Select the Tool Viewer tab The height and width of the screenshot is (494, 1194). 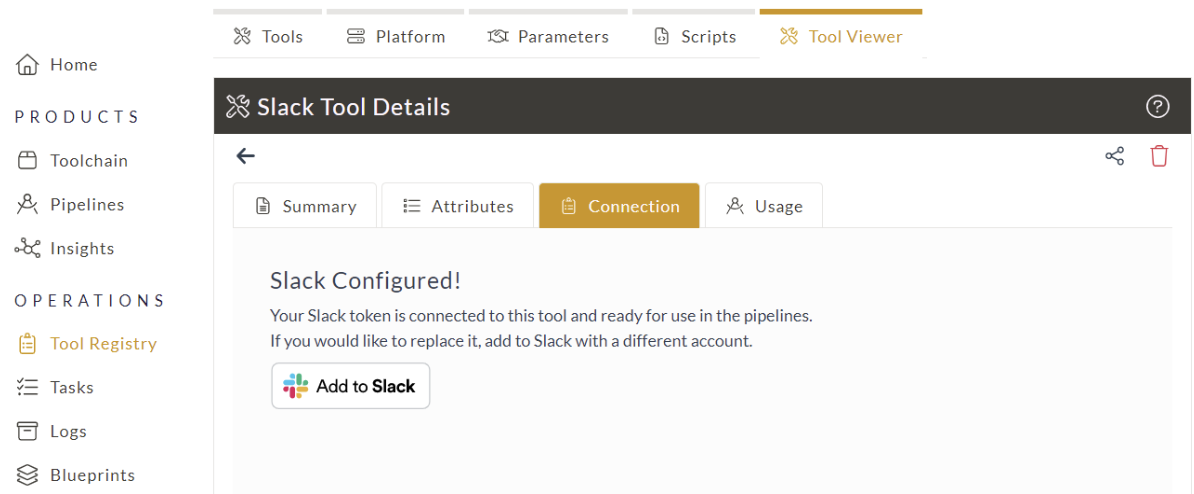point(841,35)
